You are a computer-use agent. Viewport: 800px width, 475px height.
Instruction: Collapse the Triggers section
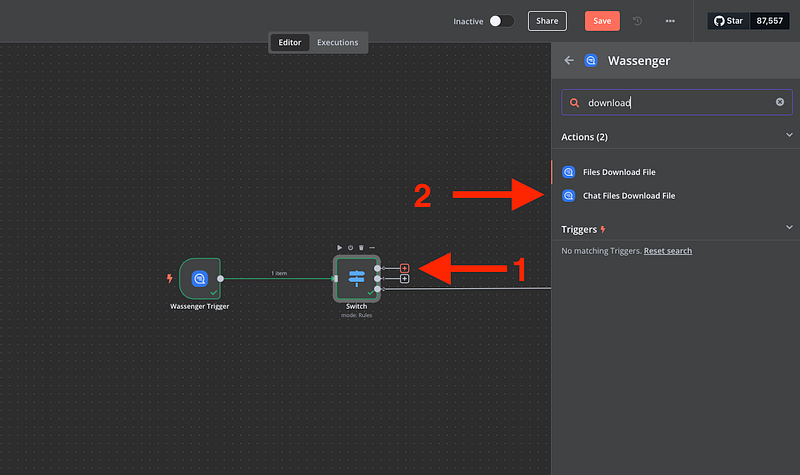pos(789,229)
